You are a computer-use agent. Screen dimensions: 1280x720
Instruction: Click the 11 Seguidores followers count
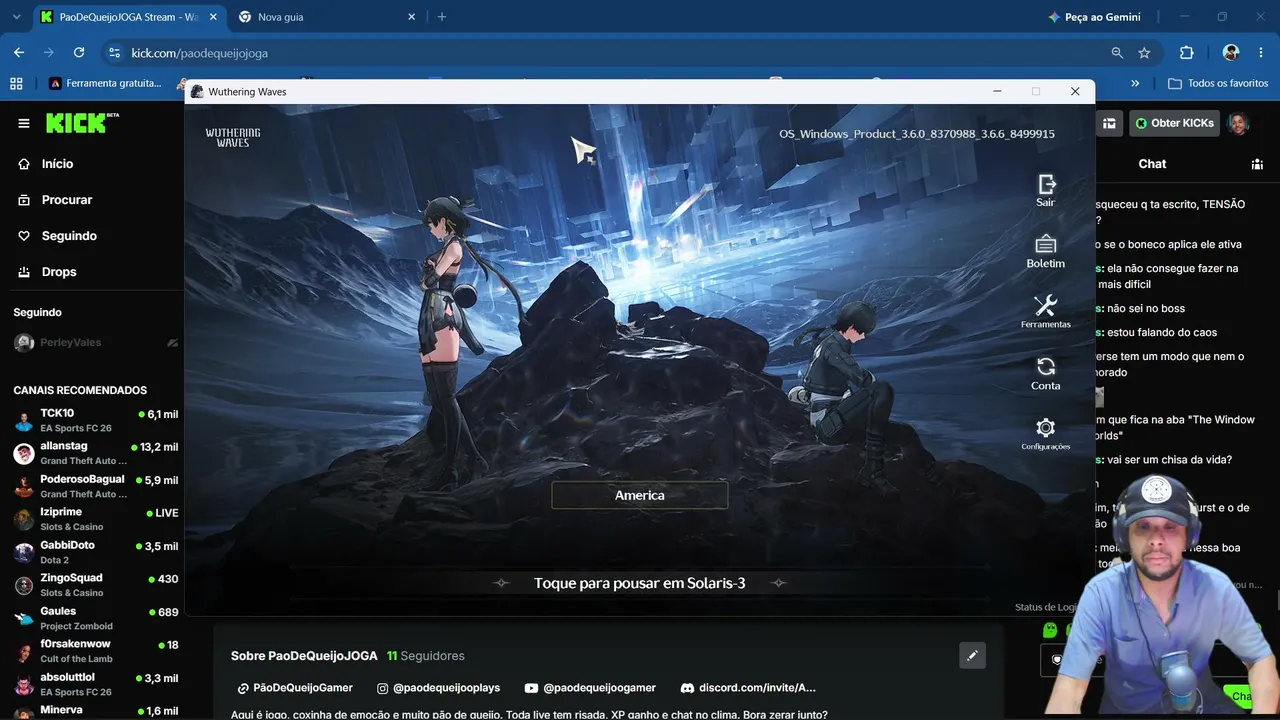coord(426,656)
